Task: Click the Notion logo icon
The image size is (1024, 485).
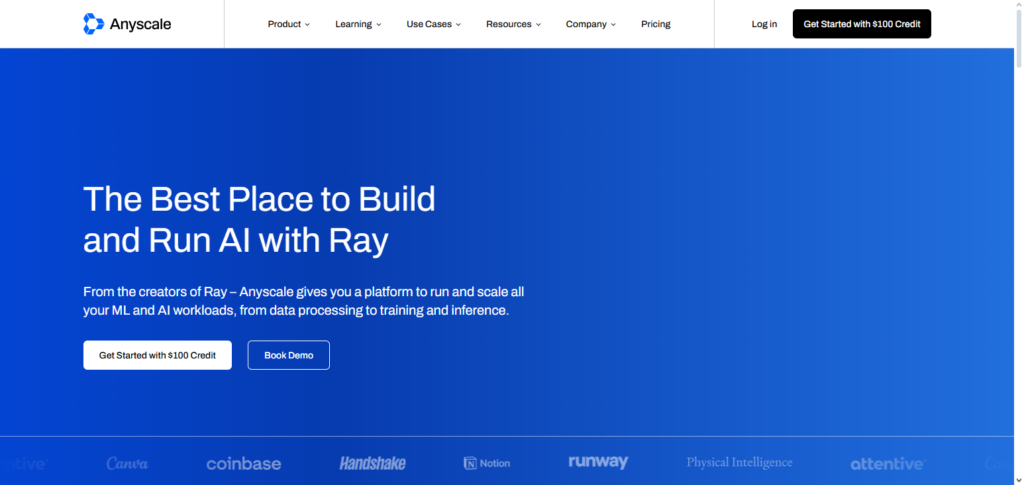Action: 470,463
